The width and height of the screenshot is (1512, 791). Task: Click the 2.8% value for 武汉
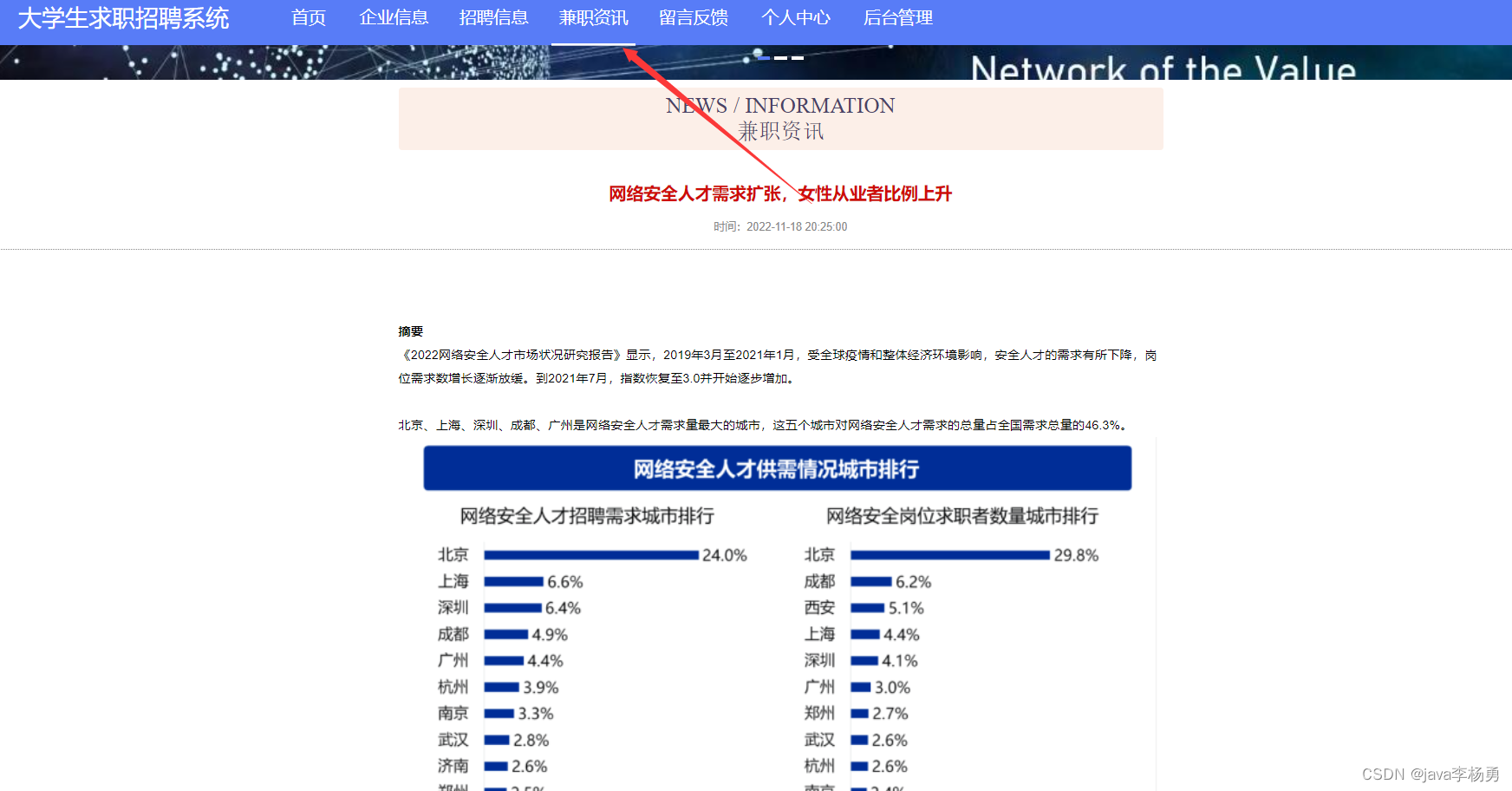tap(531, 741)
